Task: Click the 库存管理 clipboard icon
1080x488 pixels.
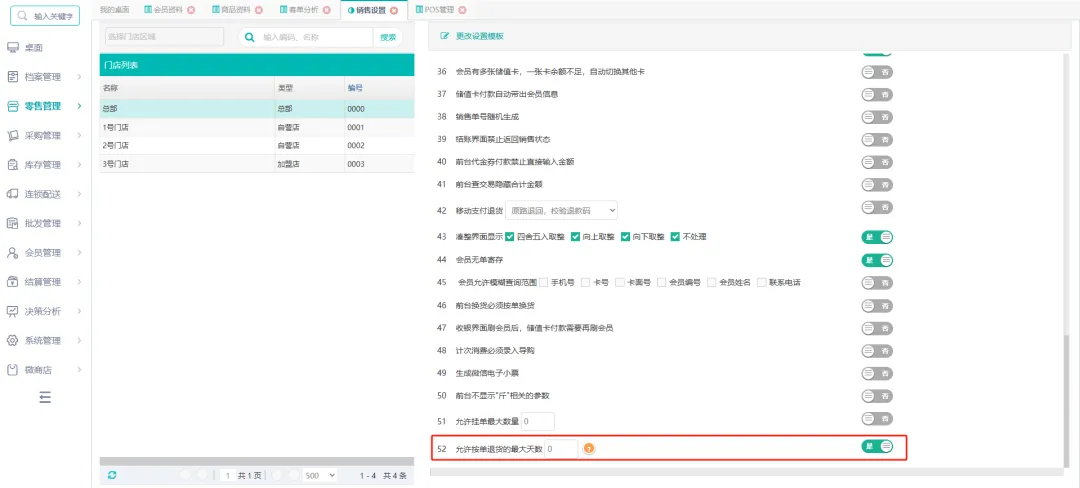Action: click(12, 165)
